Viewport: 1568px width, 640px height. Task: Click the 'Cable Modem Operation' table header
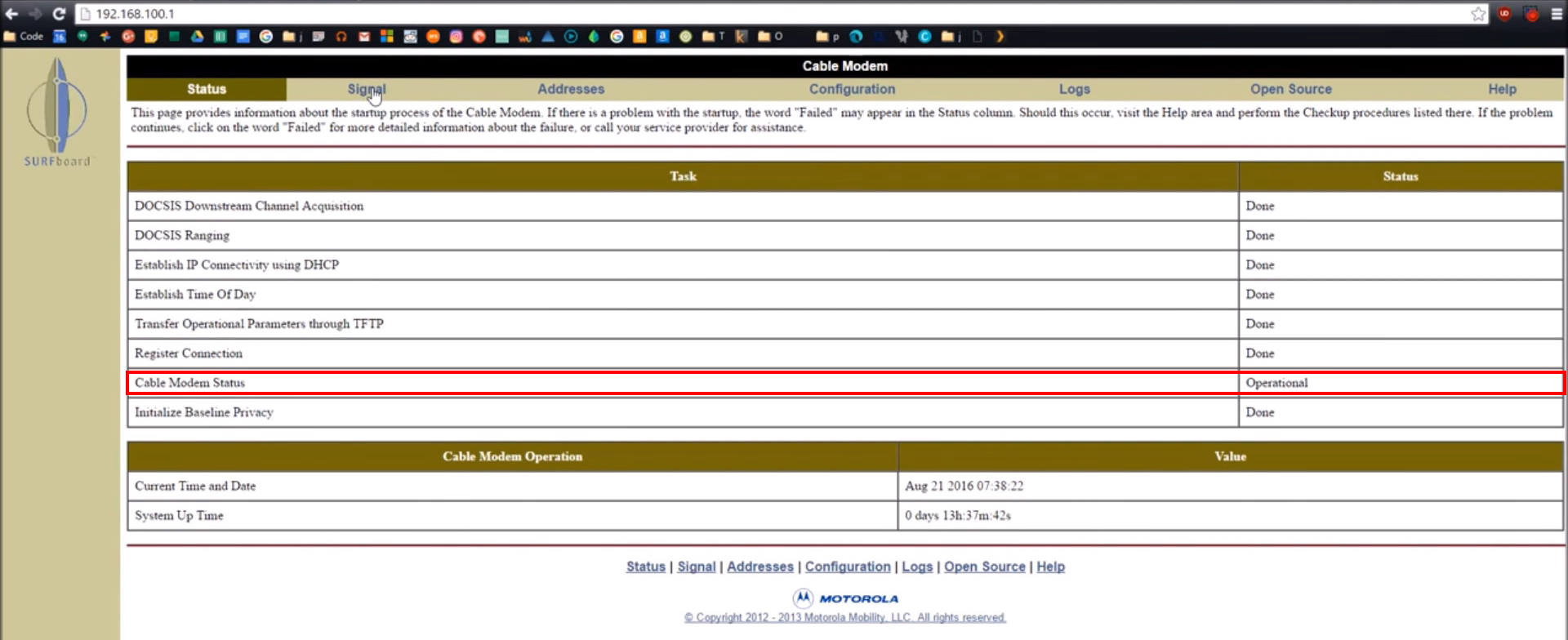point(513,456)
